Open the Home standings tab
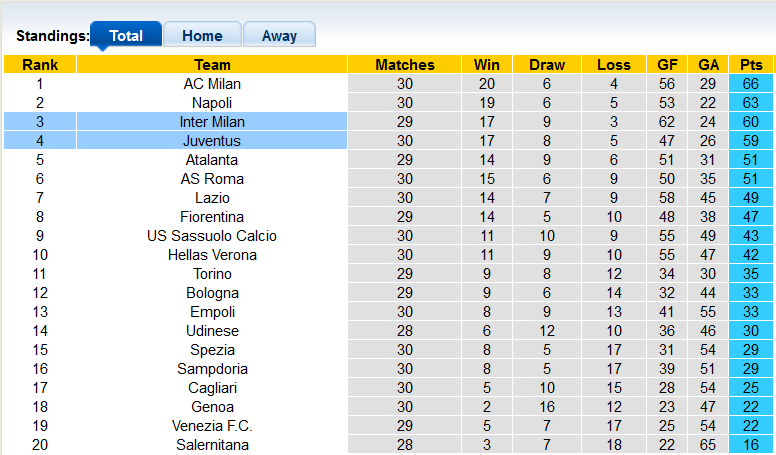The height and width of the screenshot is (455, 776). click(202, 35)
